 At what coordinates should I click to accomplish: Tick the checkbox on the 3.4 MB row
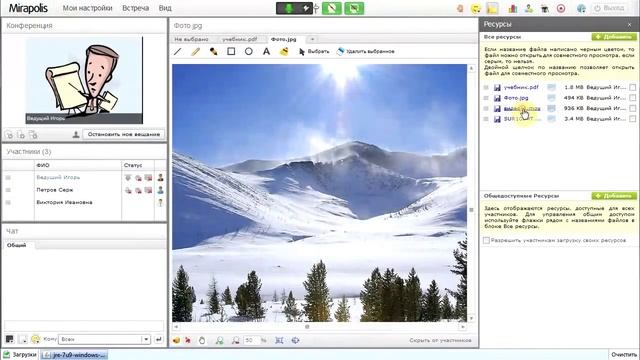click(x=632, y=119)
